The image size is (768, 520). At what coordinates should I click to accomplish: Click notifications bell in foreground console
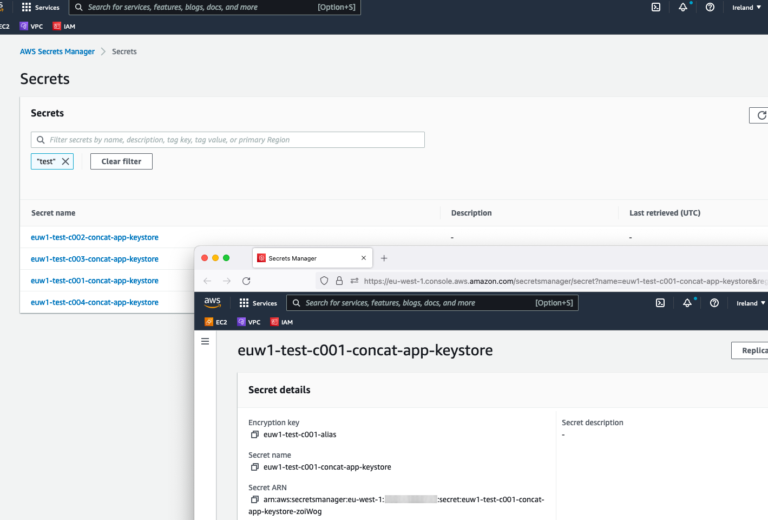688,303
